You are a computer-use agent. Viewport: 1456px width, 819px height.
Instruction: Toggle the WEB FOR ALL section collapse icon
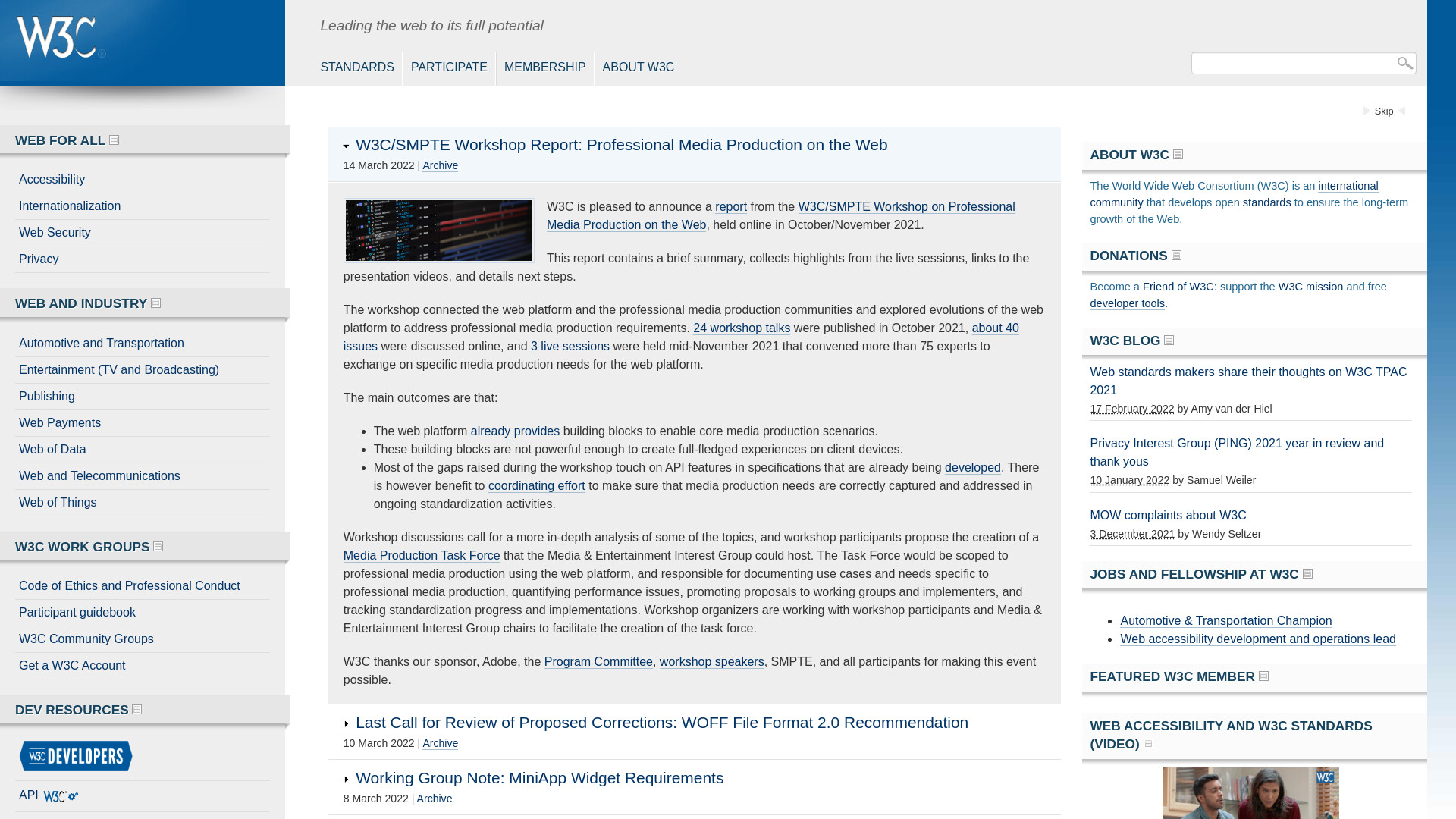(115, 140)
